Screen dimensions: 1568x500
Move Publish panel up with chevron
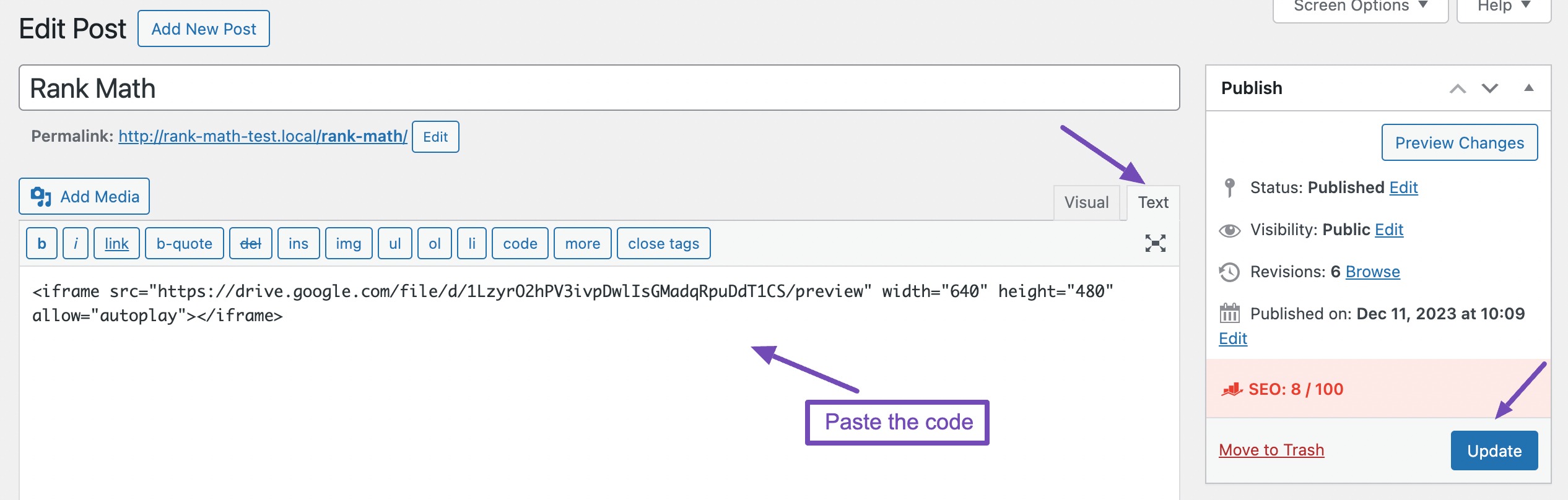coord(1458,88)
